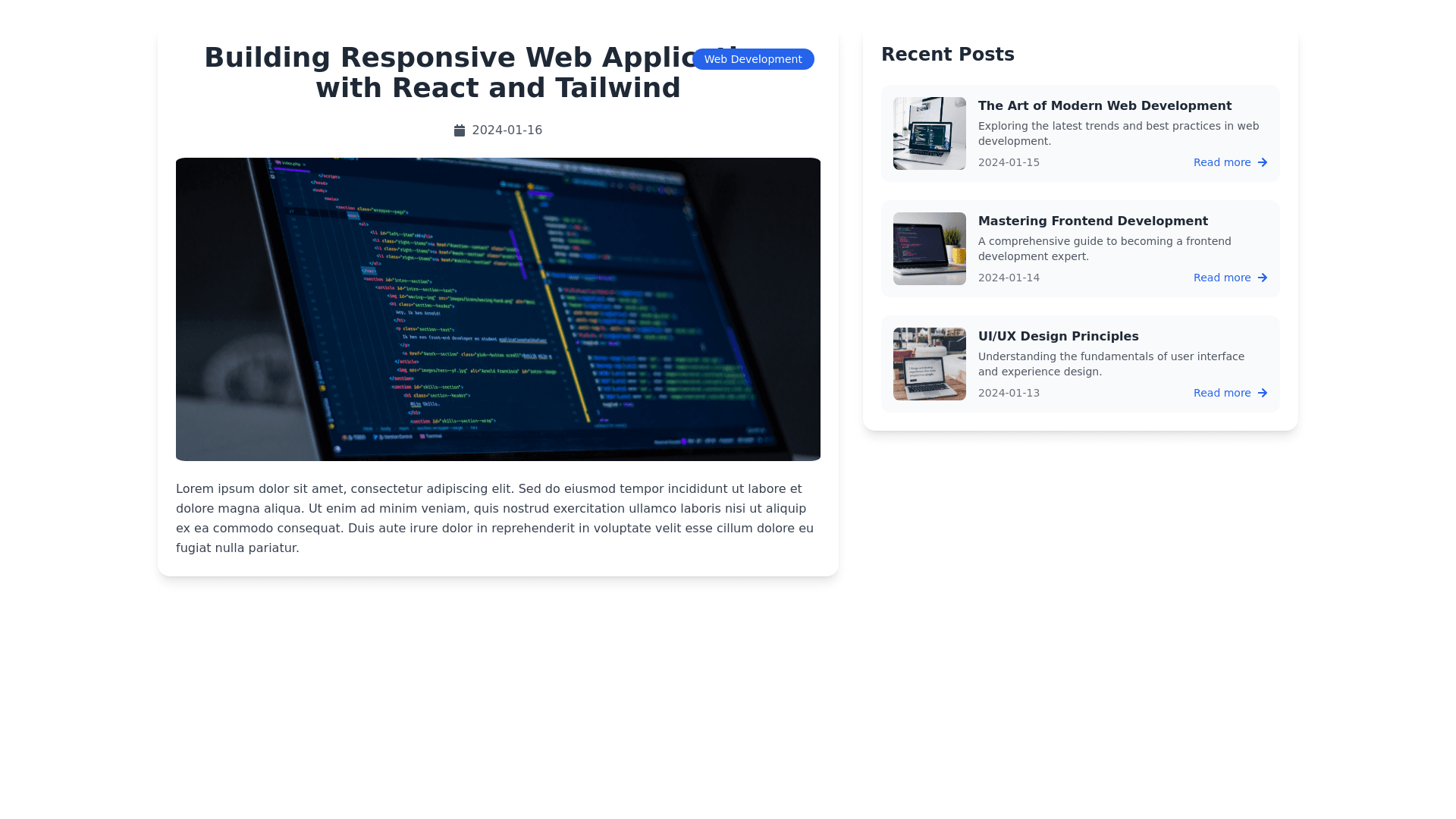Click the Recent Posts sidebar heading
Viewport: 1456px width, 819px height.
click(x=947, y=55)
